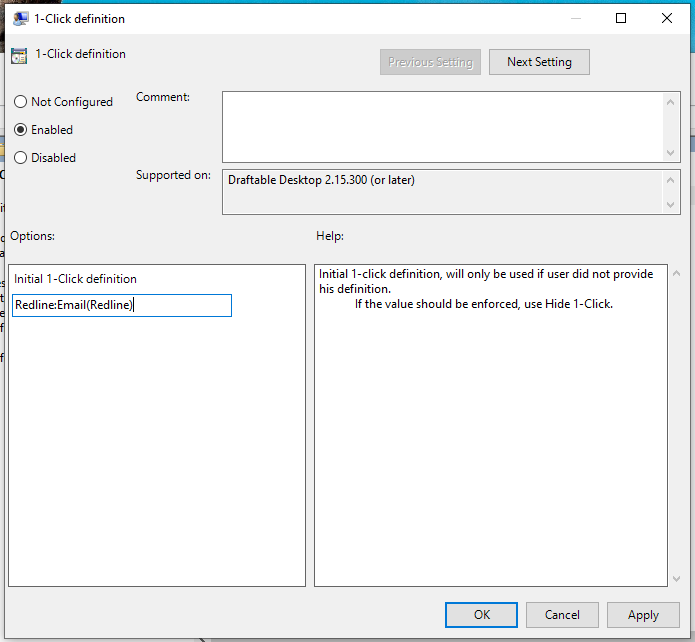
Task: Click the Apply button
Action: click(643, 615)
